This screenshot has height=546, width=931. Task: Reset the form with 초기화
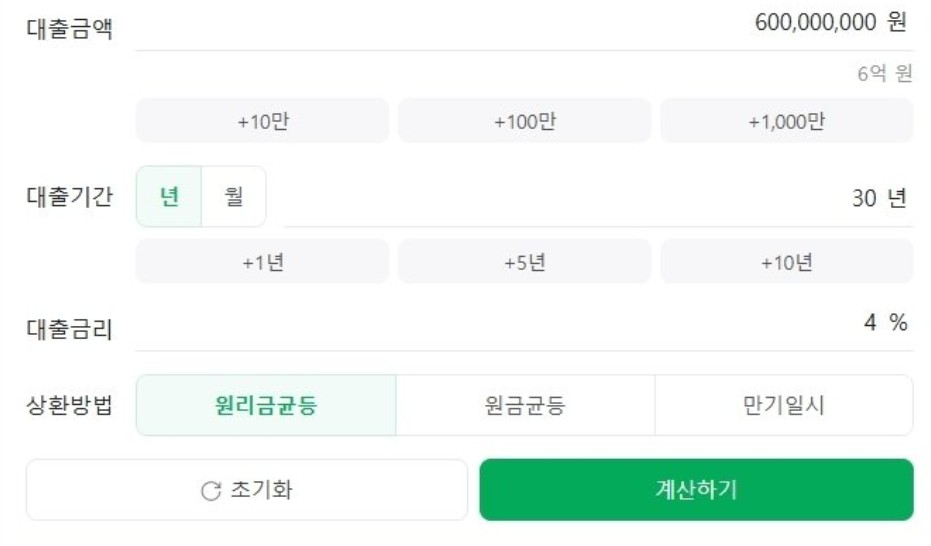247,490
